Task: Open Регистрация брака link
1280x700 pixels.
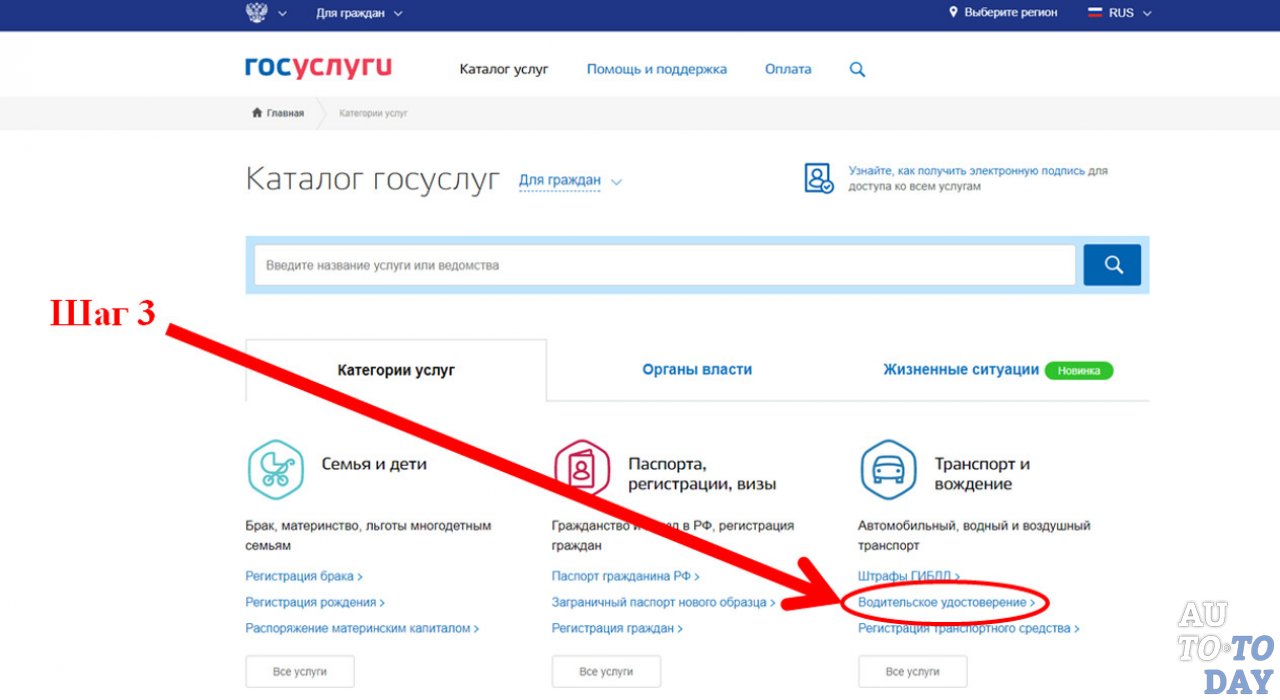Action: pos(304,576)
